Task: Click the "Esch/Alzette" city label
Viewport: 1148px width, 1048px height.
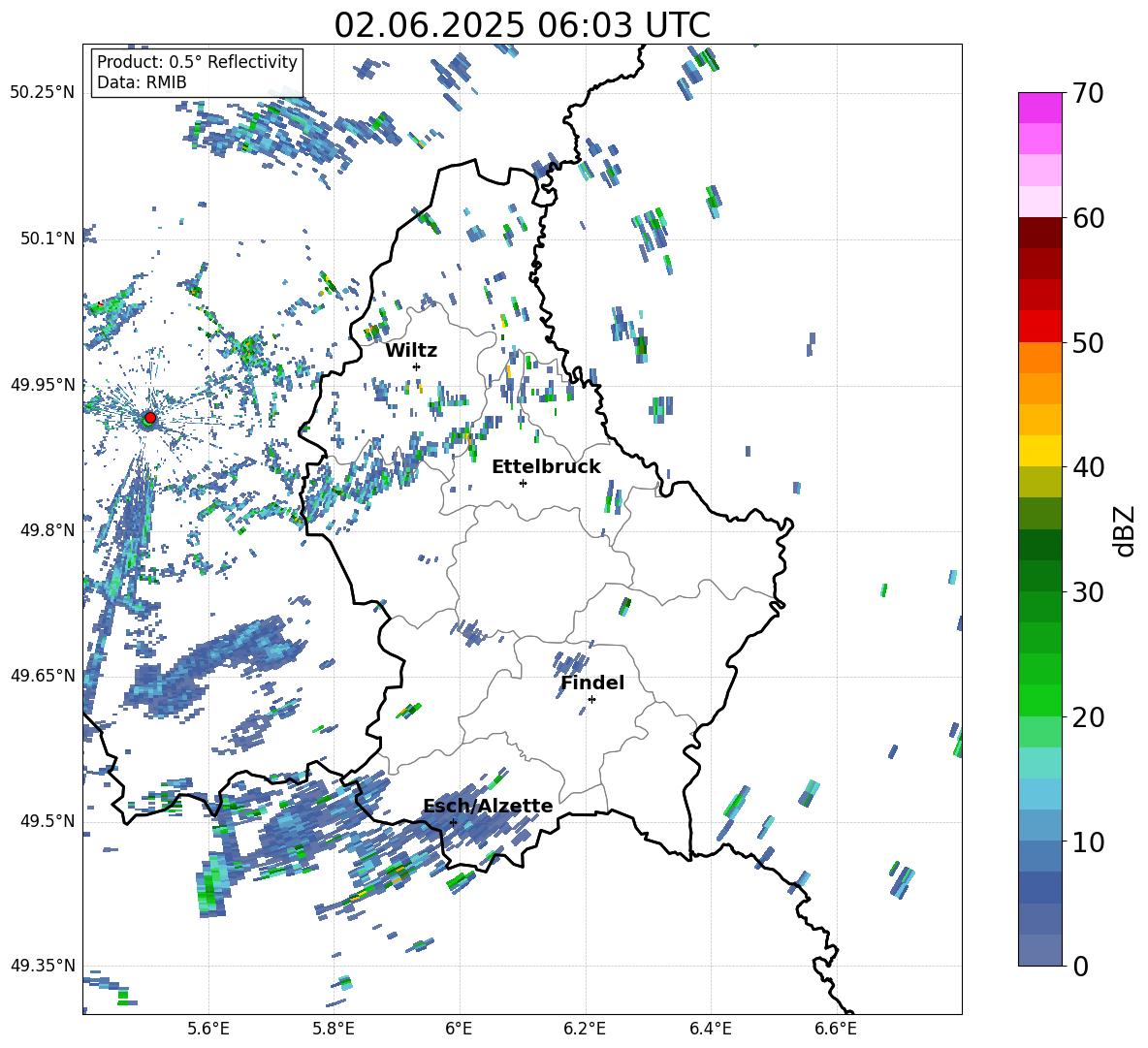Action: point(488,806)
